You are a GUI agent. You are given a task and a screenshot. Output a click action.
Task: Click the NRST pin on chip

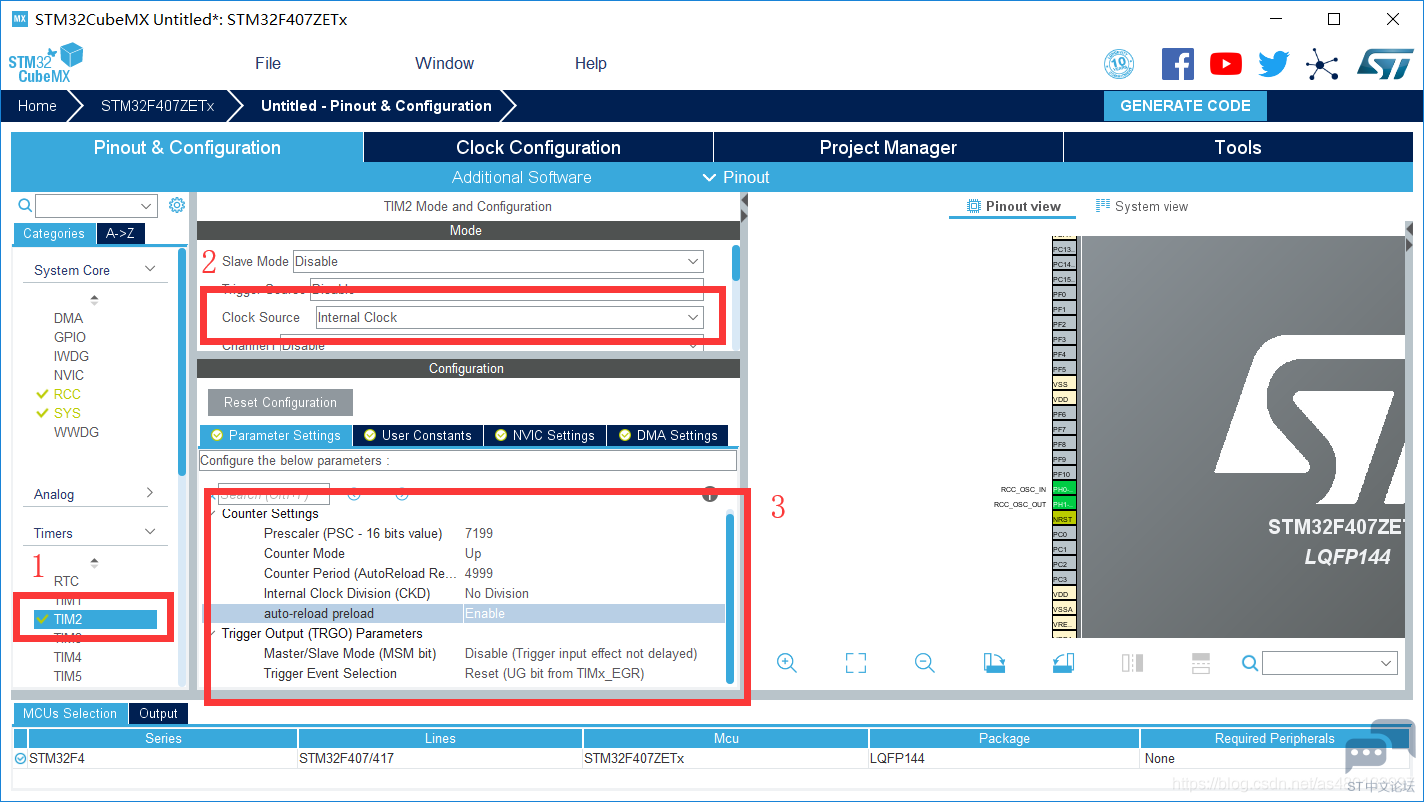[x=1062, y=519]
